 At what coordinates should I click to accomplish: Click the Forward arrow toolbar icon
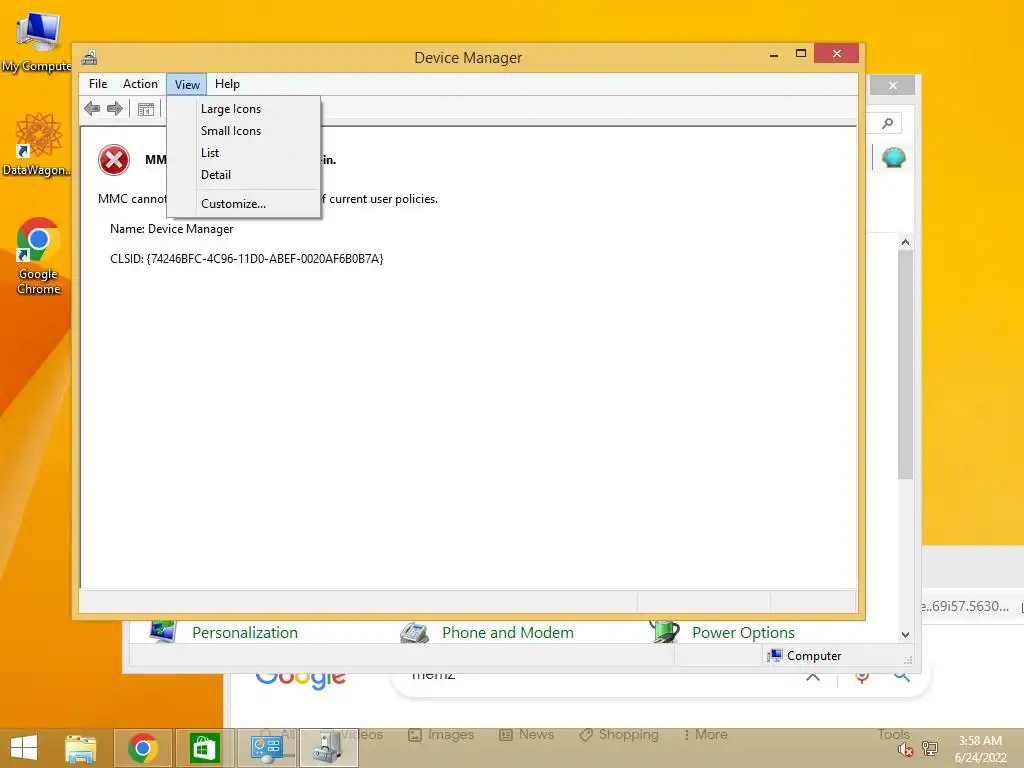115,109
